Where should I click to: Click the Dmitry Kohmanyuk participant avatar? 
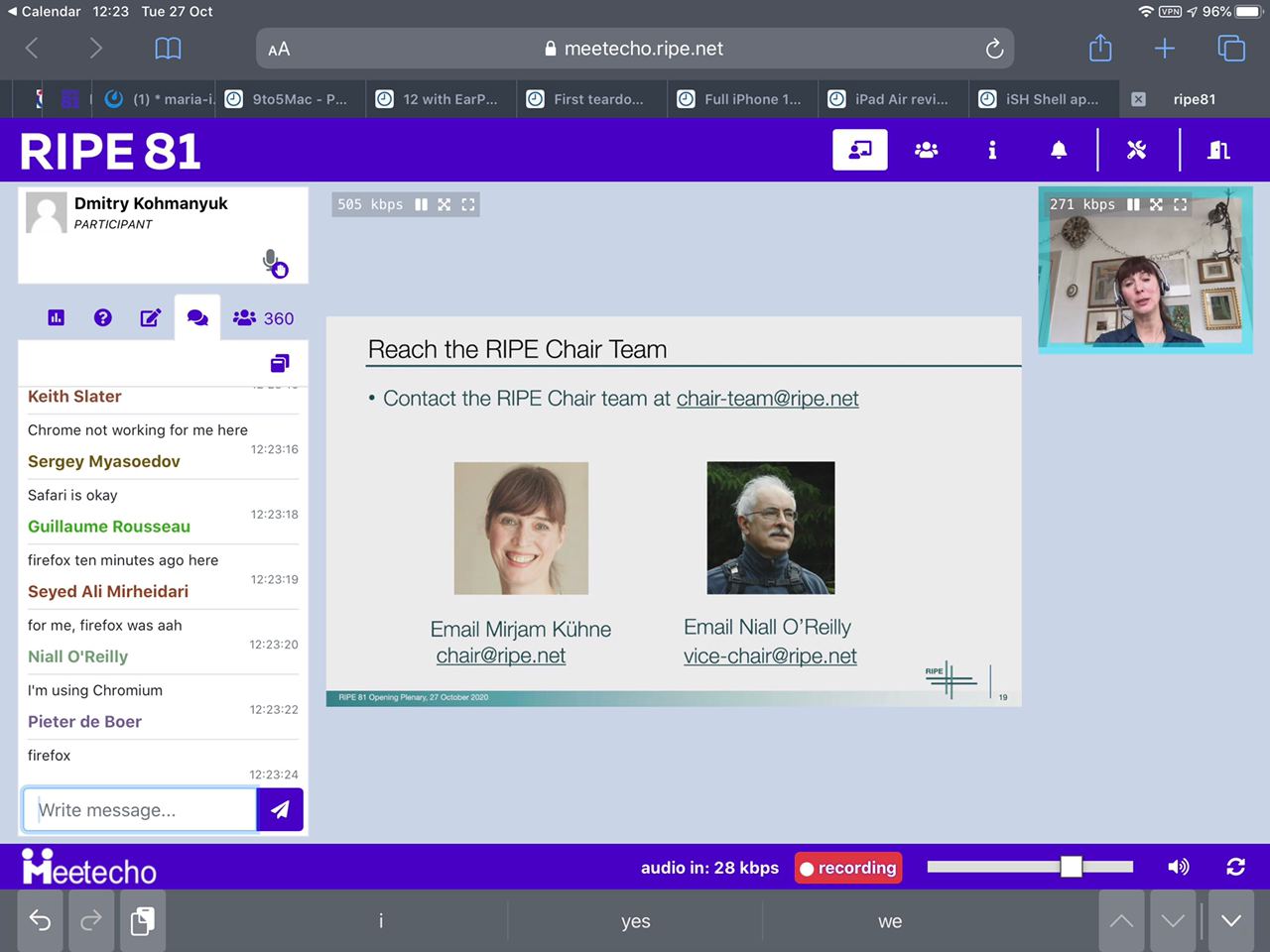click(x=47, y=213)
